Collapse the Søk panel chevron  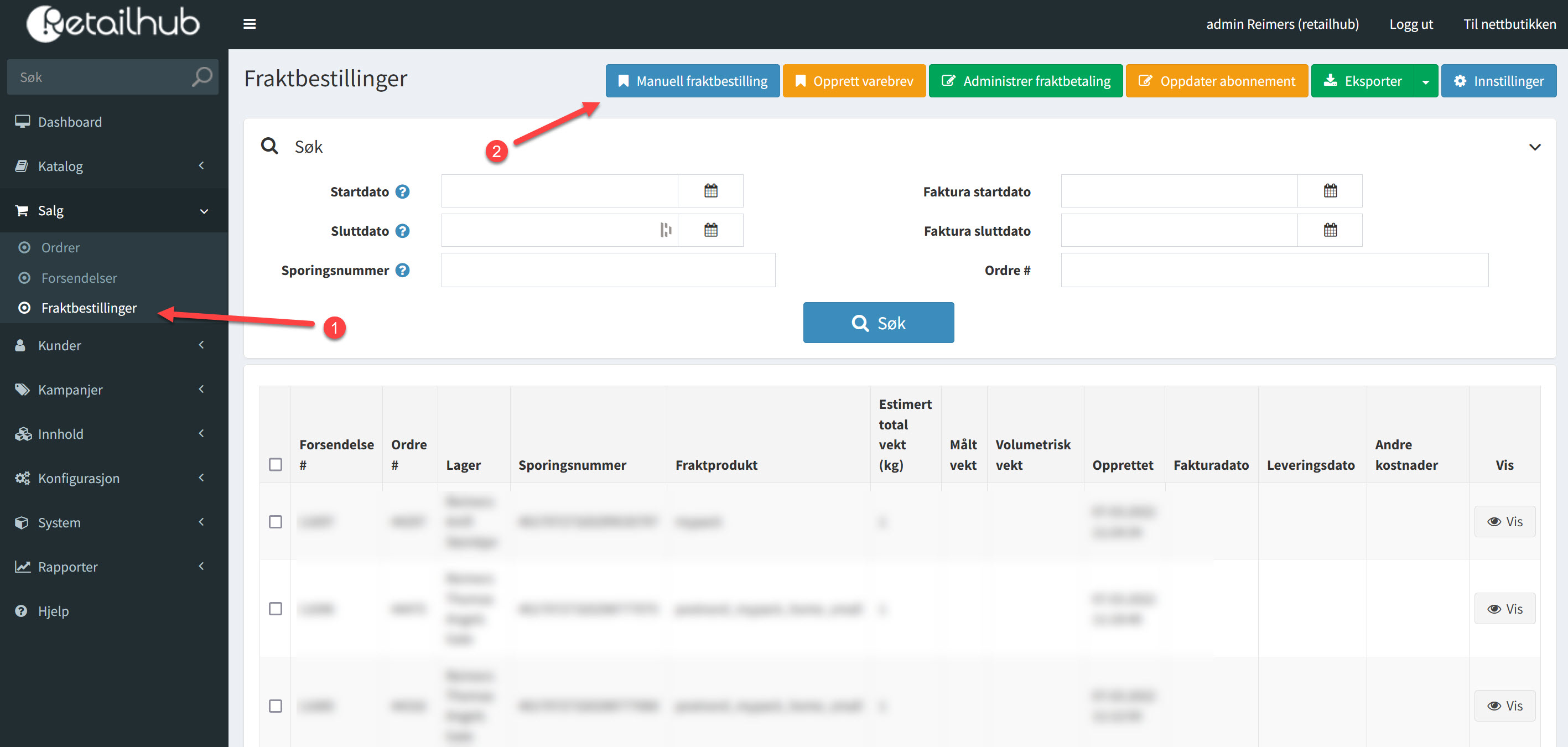(x=1534, y=147)
